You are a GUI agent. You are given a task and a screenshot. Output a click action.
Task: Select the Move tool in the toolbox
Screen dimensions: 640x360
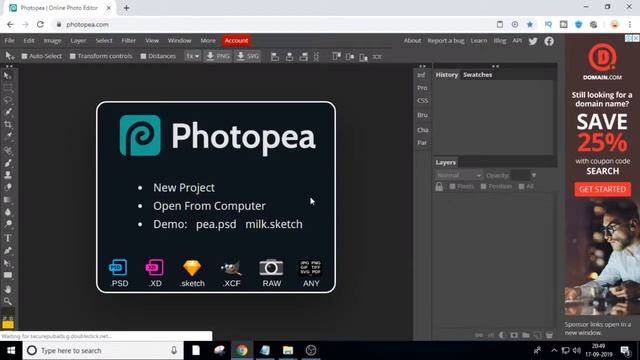[x=7, y=76]
